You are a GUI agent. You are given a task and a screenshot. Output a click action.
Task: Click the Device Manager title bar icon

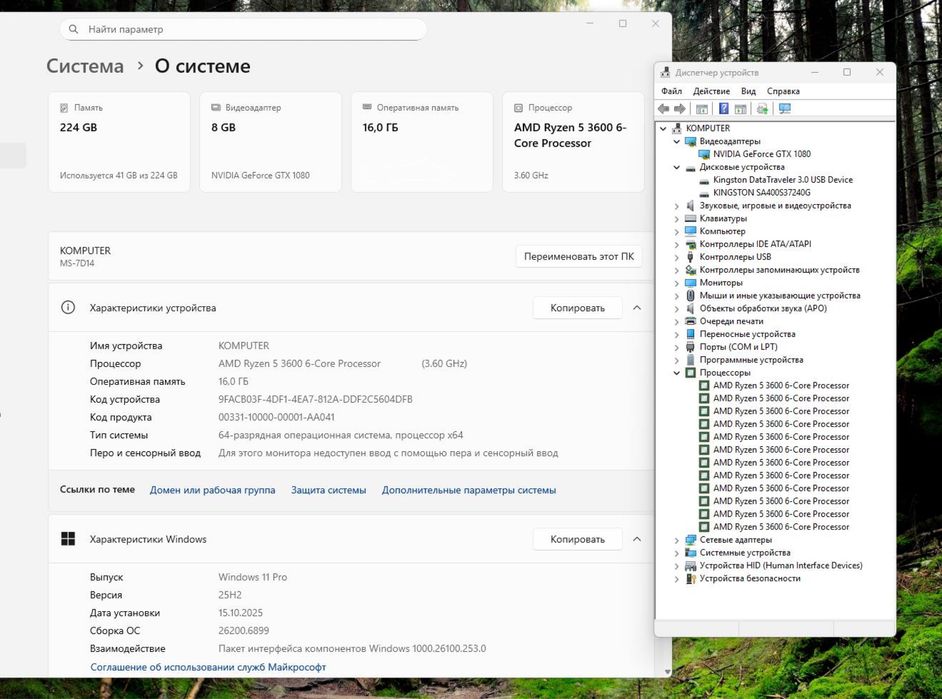coord(665,72)
